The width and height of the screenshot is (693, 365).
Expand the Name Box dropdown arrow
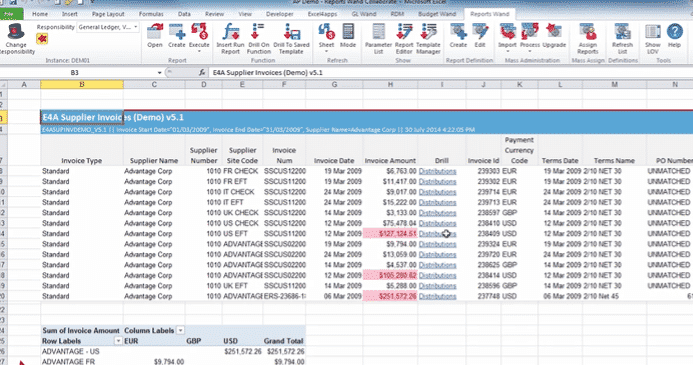tap(159, 72)
